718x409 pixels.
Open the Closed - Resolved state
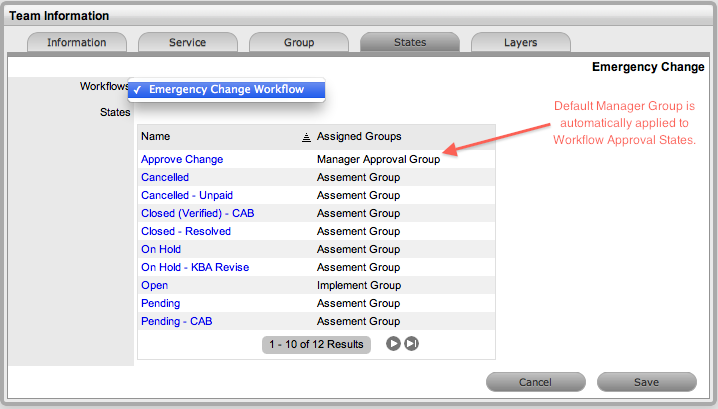coord(186,231)
